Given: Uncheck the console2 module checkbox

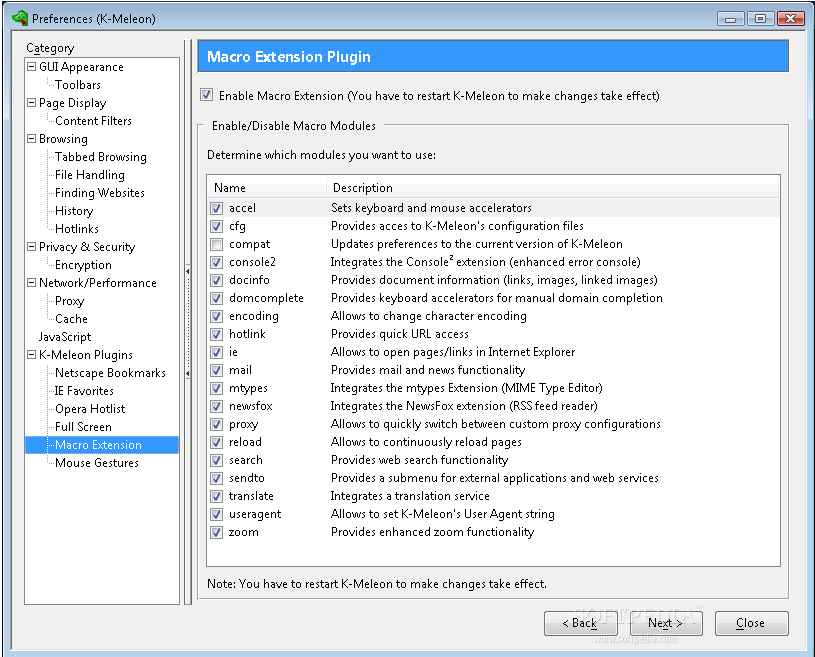Looking at the screenshot, I should (x=217, y=262).
